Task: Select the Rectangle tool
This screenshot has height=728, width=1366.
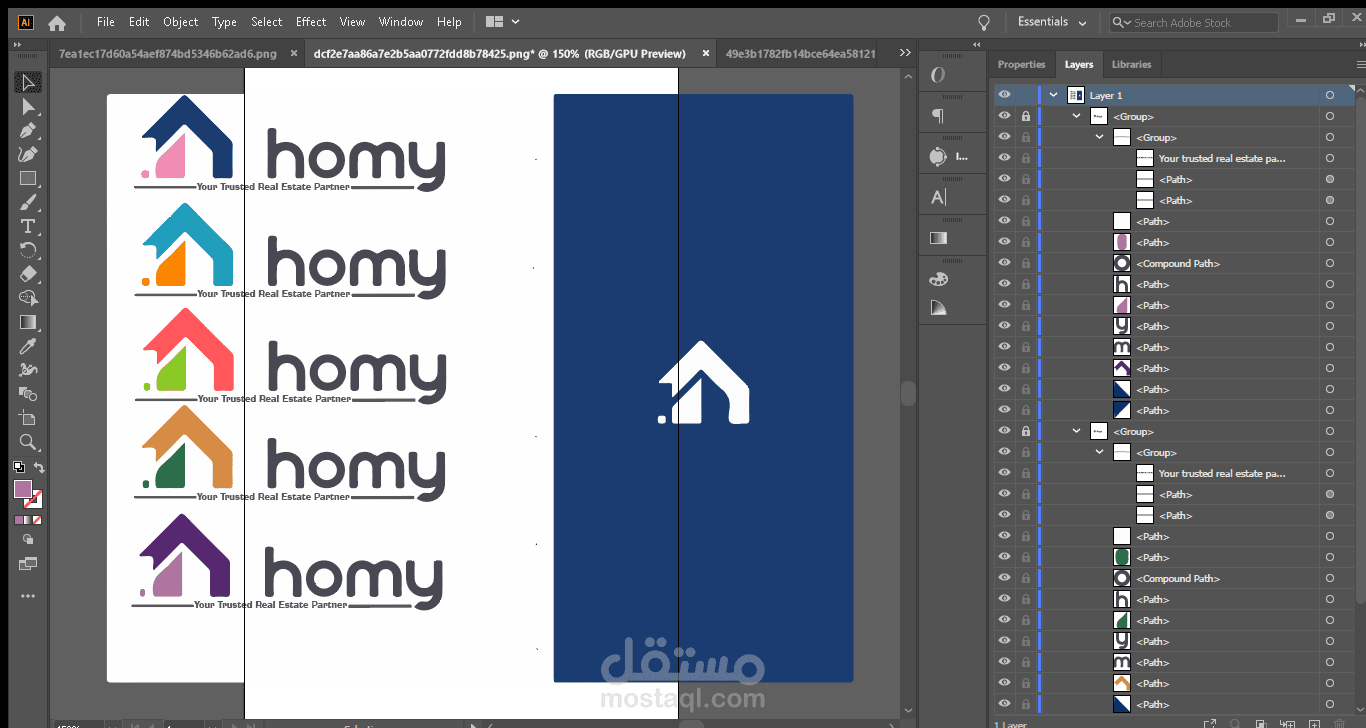Action: tap(28, 179)
